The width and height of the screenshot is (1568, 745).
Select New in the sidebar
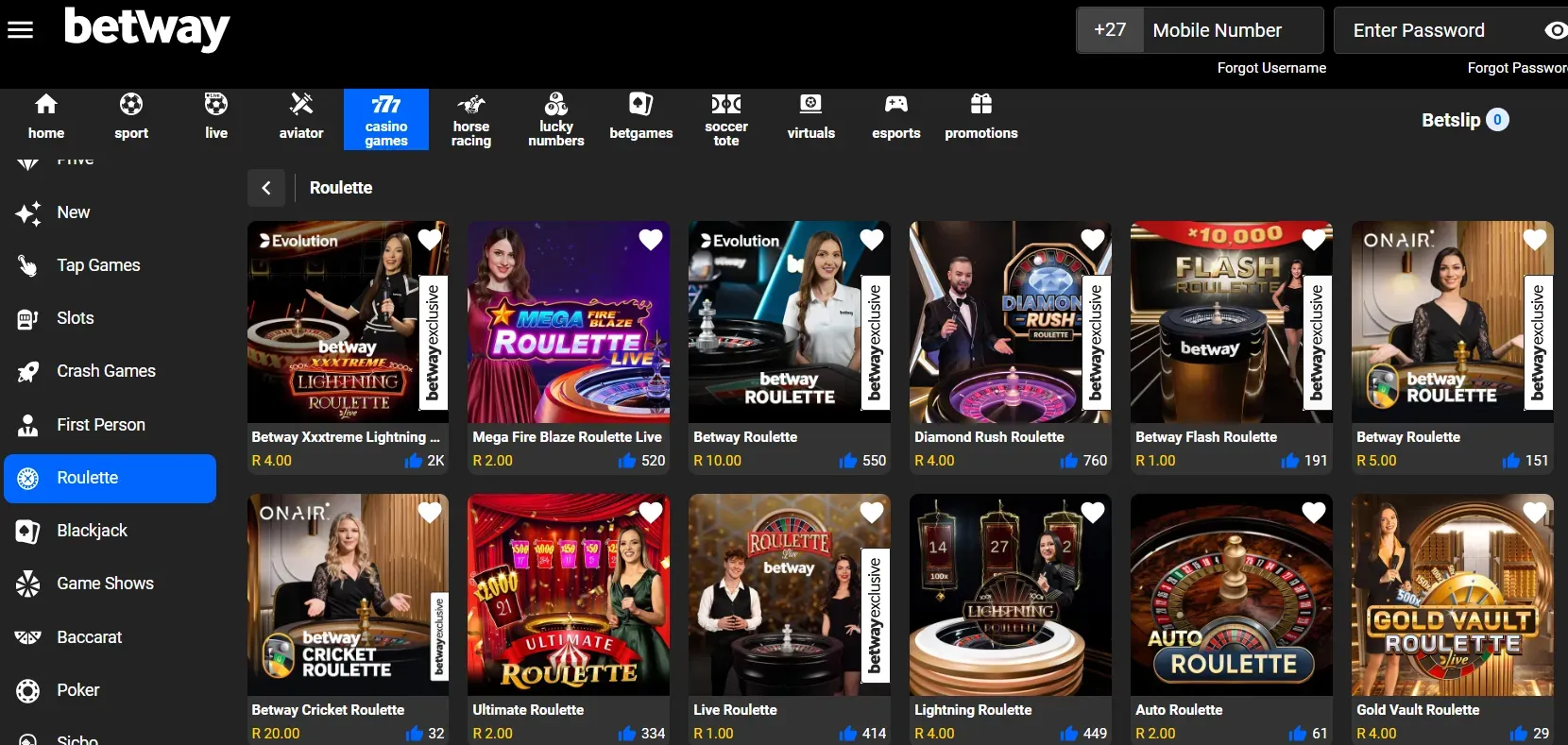pyautogui.click(x=111, y=212)
